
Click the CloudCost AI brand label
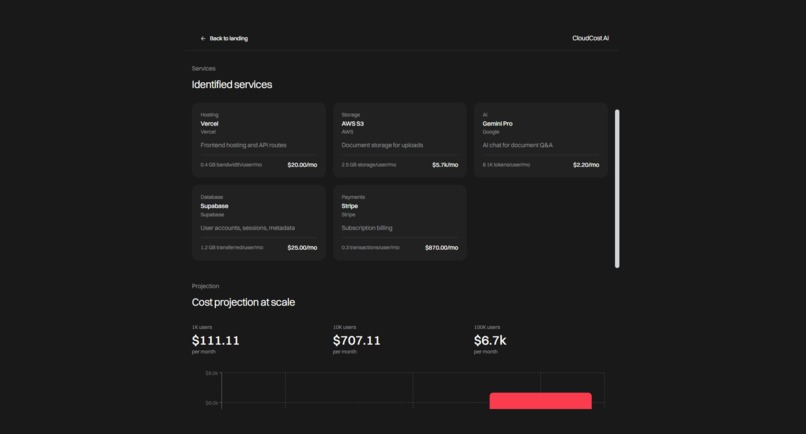point(590,38)
